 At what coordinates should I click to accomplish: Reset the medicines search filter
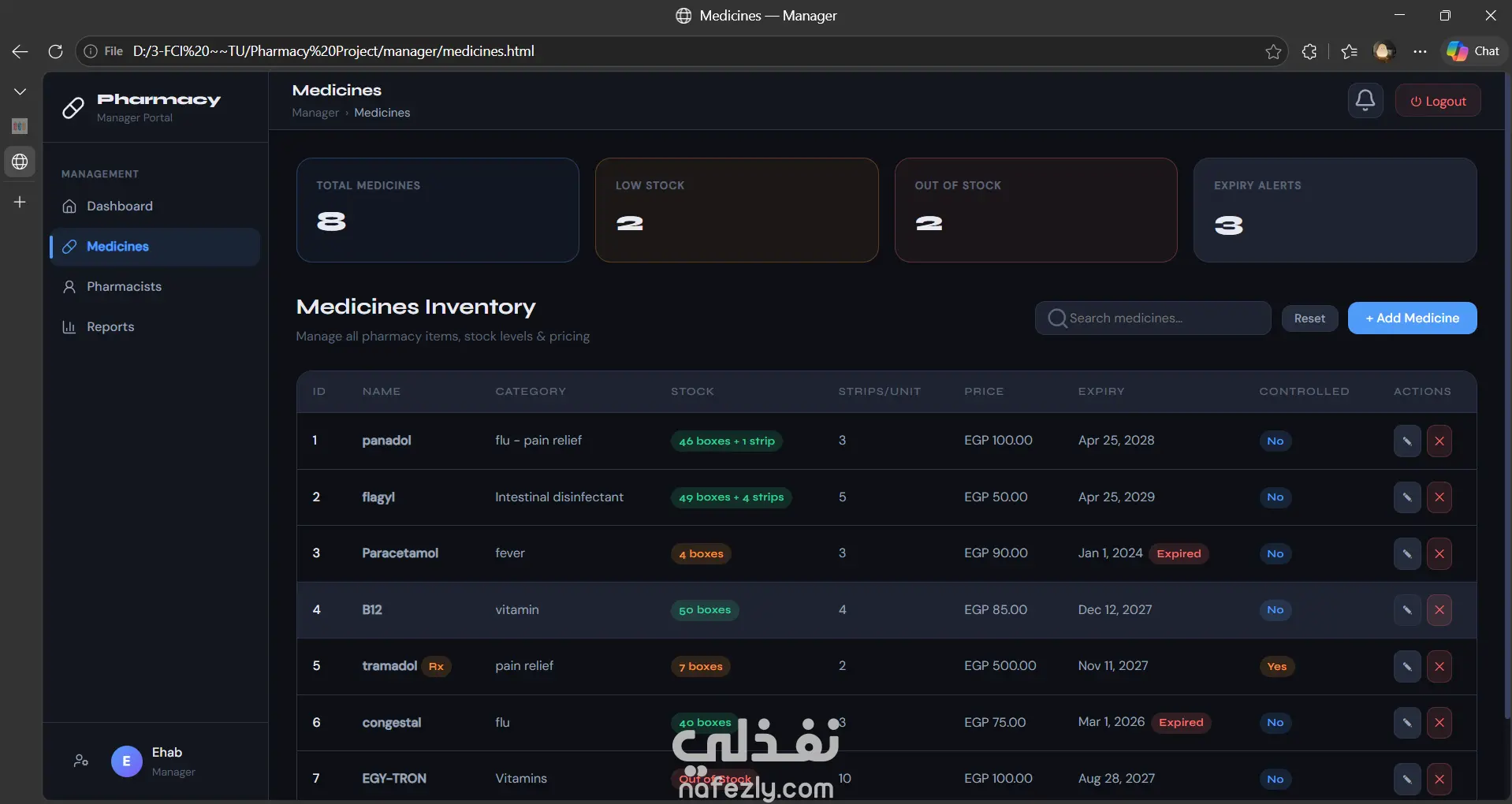(x=1309, y=318)
